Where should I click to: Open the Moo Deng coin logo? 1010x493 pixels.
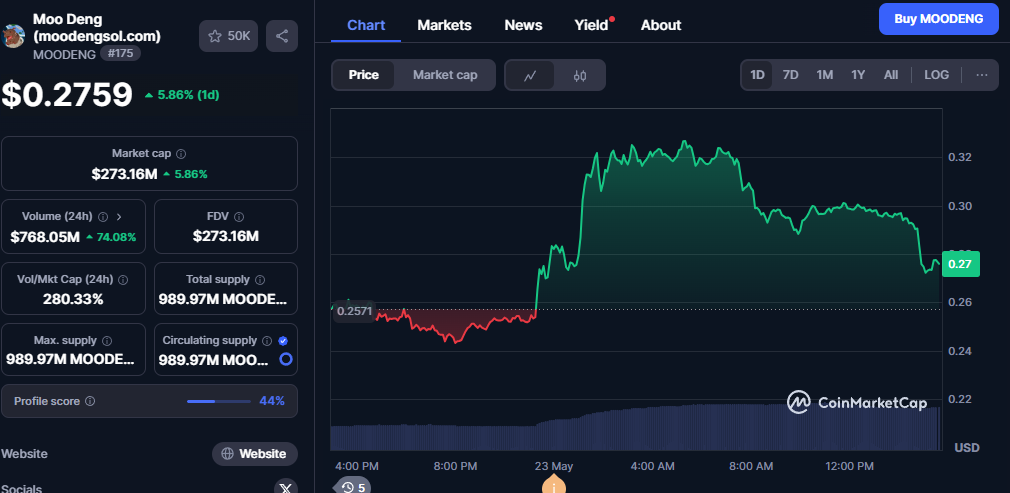pyautogui.click(x=12, y=36)
